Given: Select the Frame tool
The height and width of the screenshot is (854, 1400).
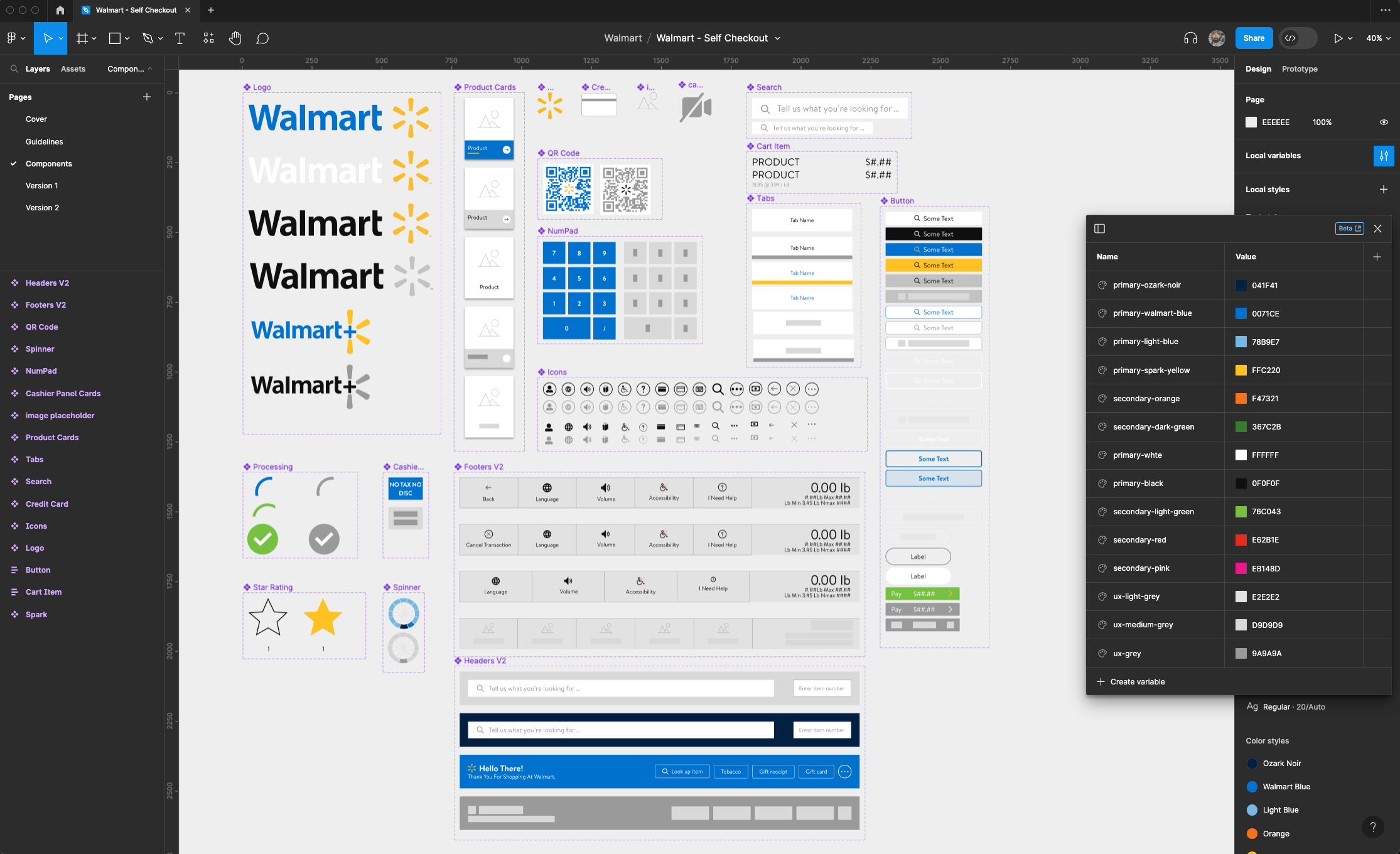Looking at the screenshot, I should click(82, 38).
